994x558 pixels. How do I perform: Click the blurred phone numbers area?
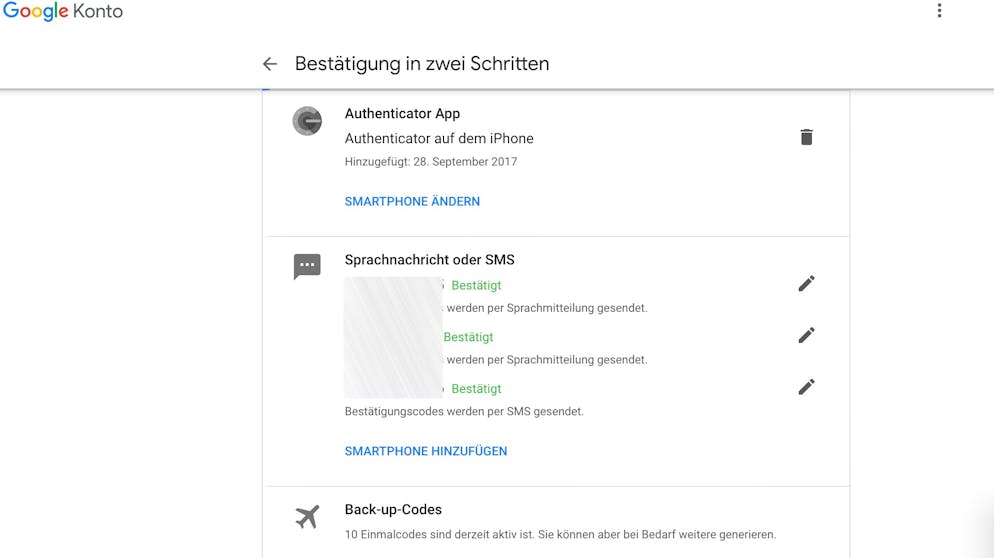pyautogui.click(x=393, y=337)
